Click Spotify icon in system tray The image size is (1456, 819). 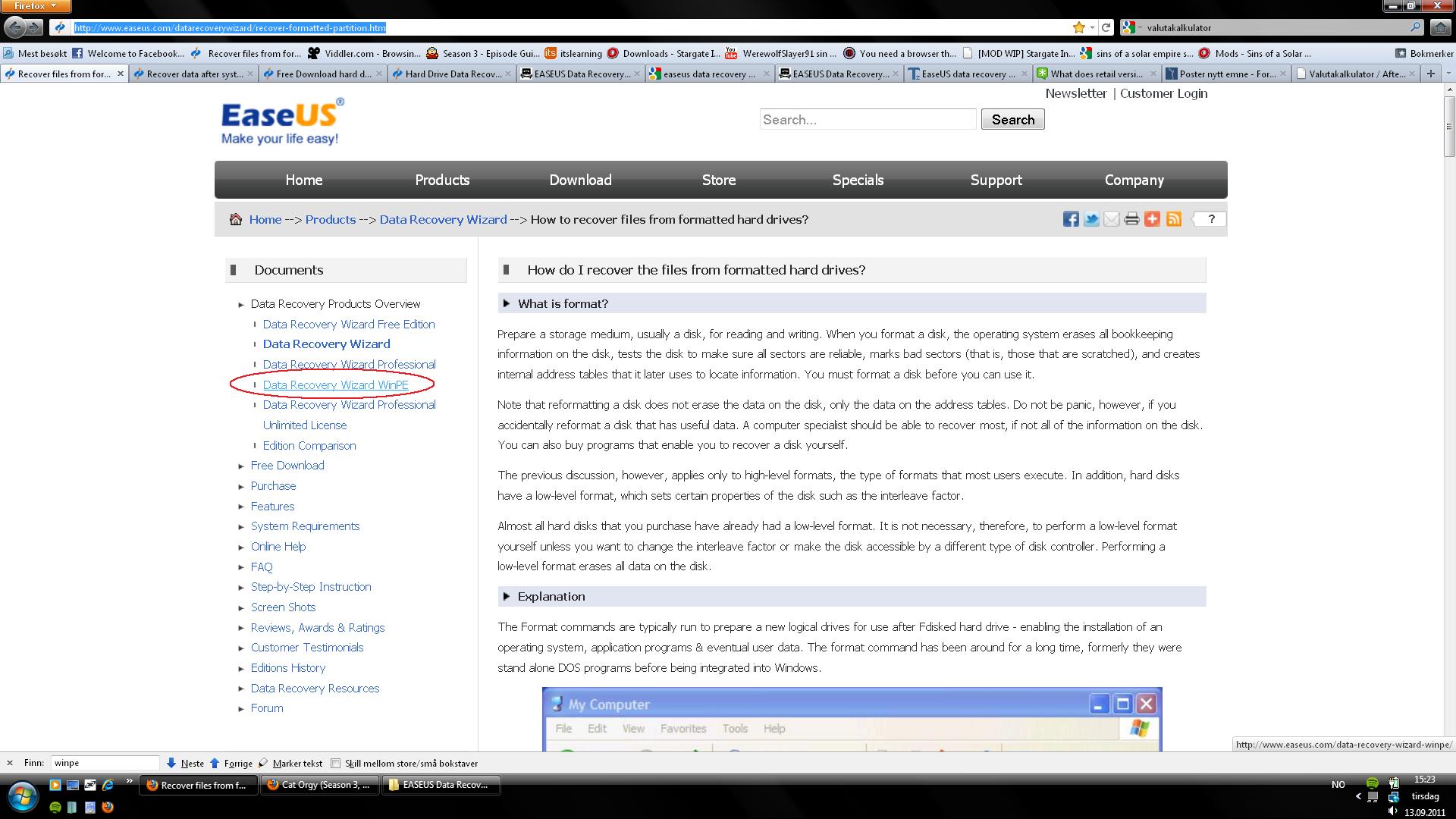(1372, 783)
